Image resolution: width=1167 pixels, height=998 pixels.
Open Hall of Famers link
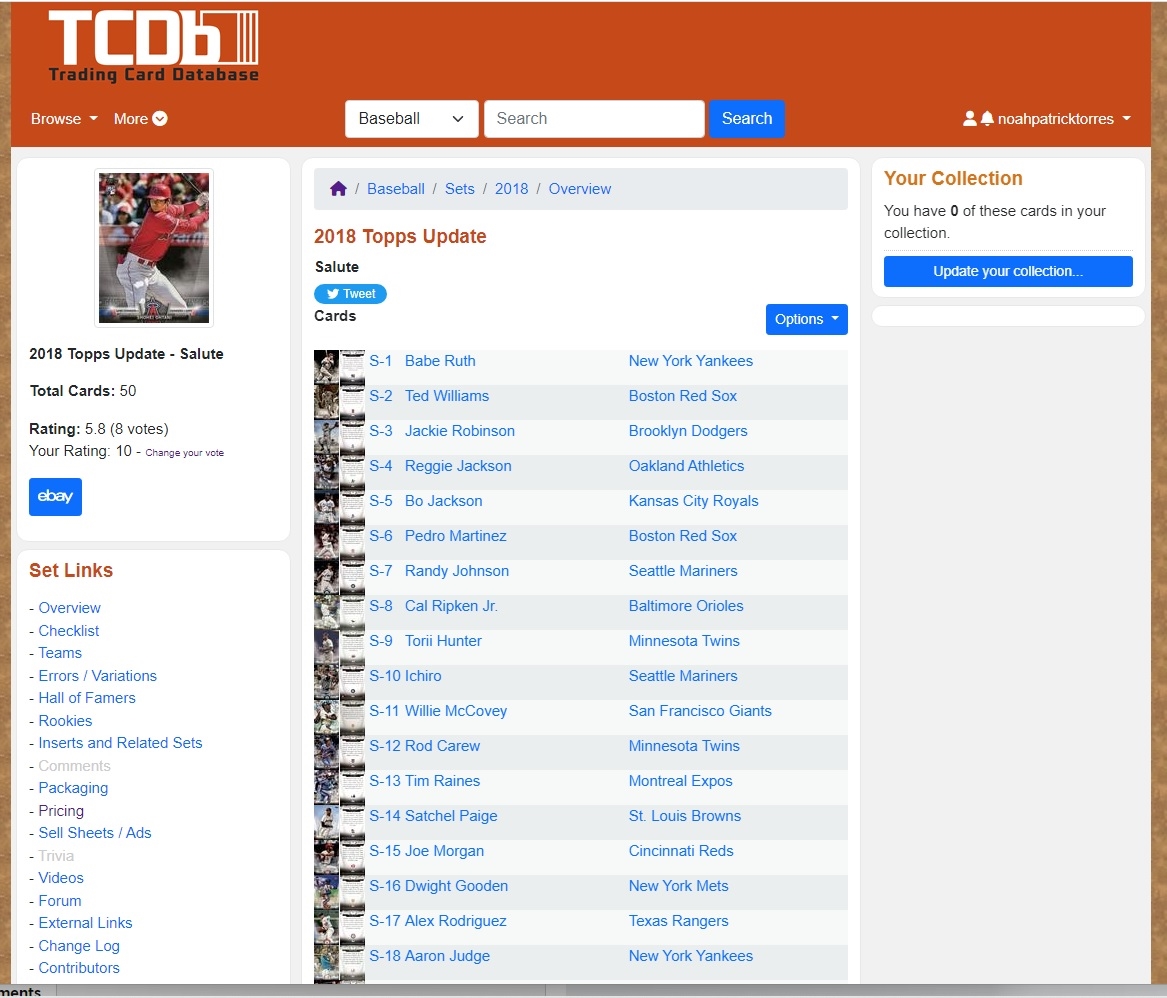point(87,698)
